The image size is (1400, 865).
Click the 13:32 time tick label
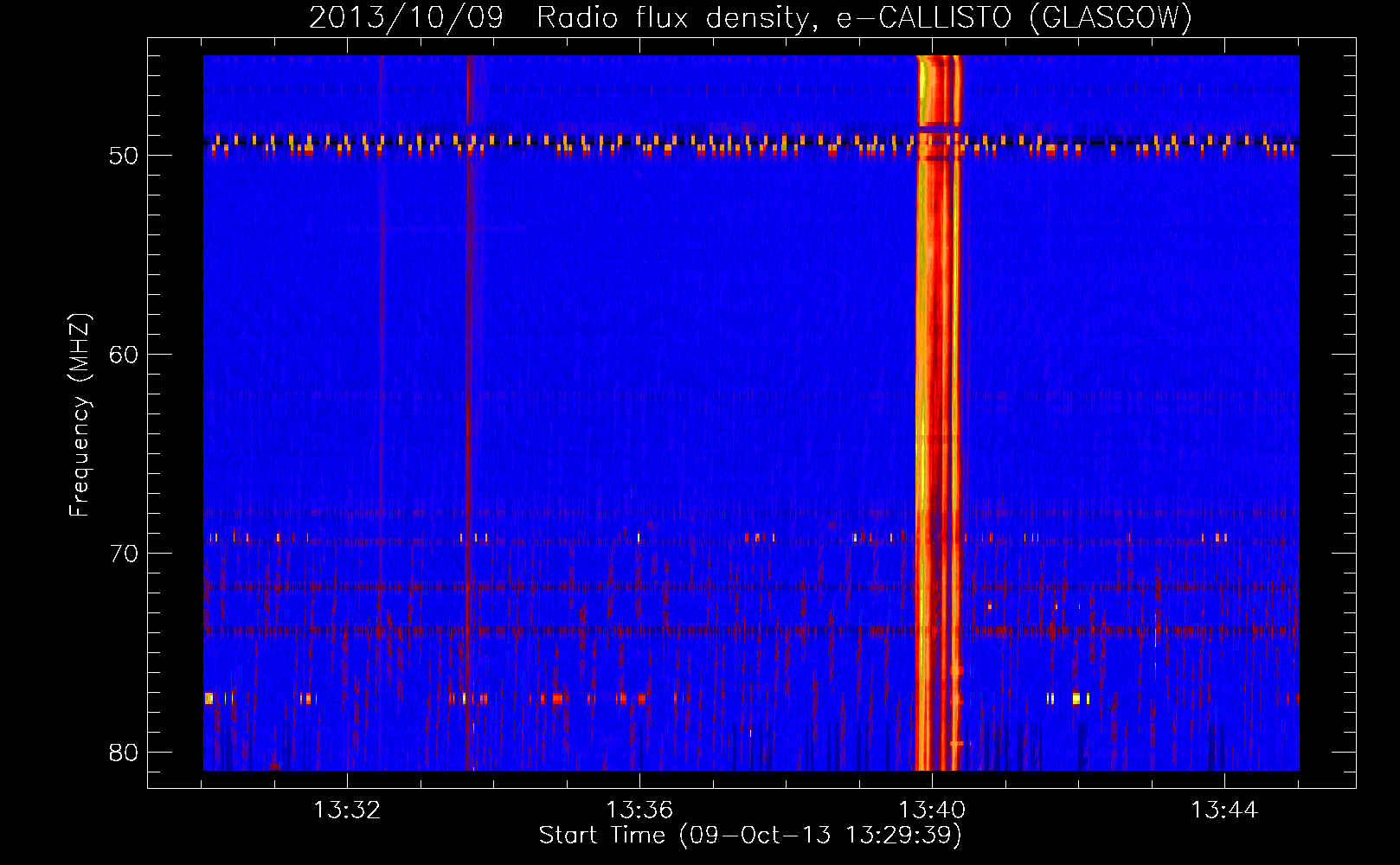point(347,811)
